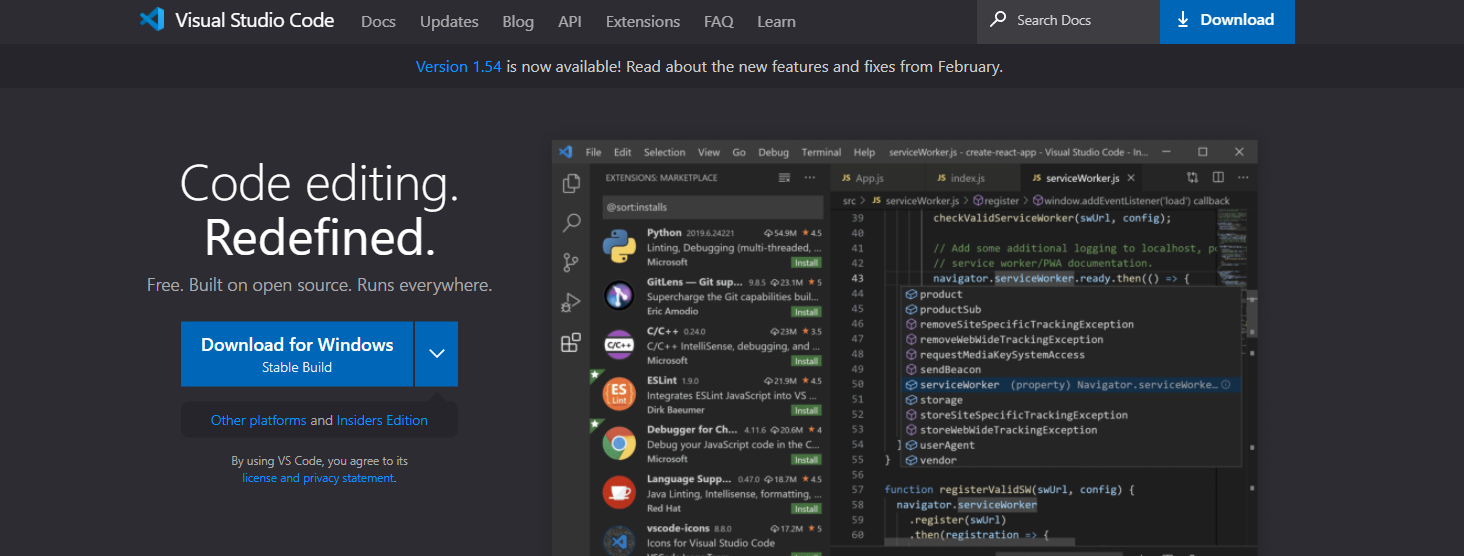Click the clear extensions list icon in Marketplace header

click(784, 178)
